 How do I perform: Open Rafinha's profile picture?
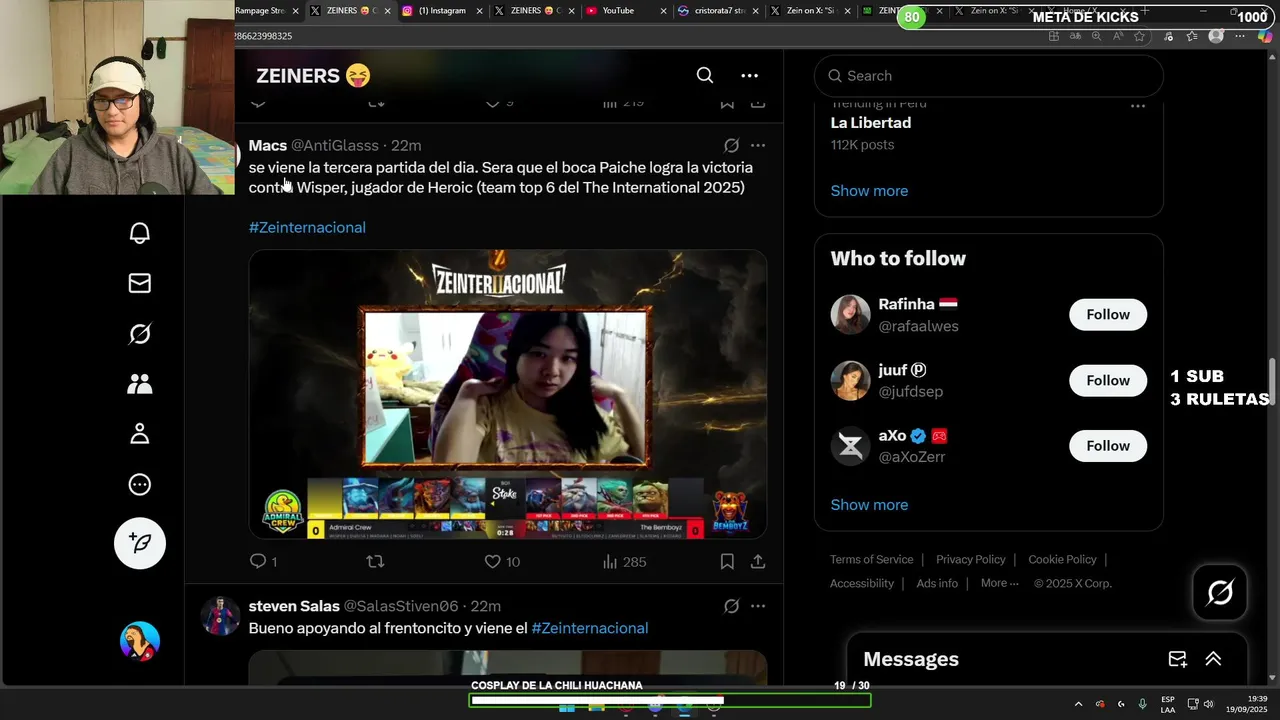[851, 315]
